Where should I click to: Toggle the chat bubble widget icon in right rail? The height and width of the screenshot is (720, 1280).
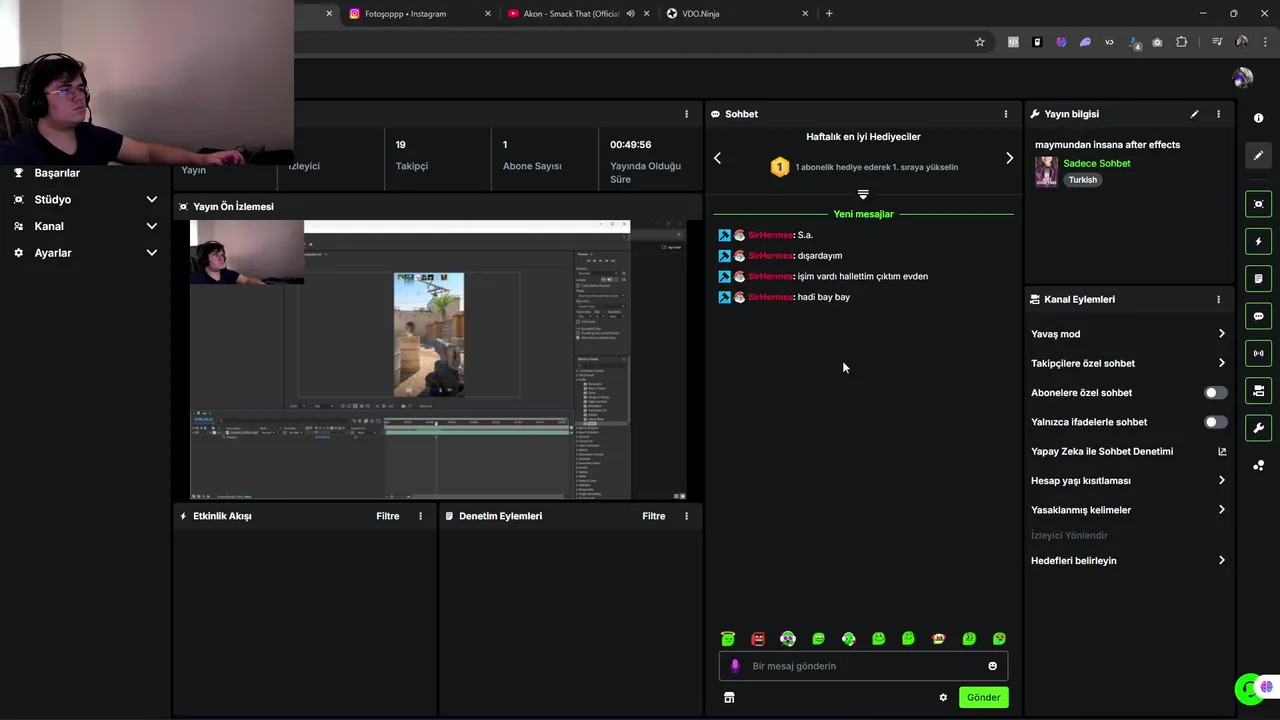[x=1258, y=316]
